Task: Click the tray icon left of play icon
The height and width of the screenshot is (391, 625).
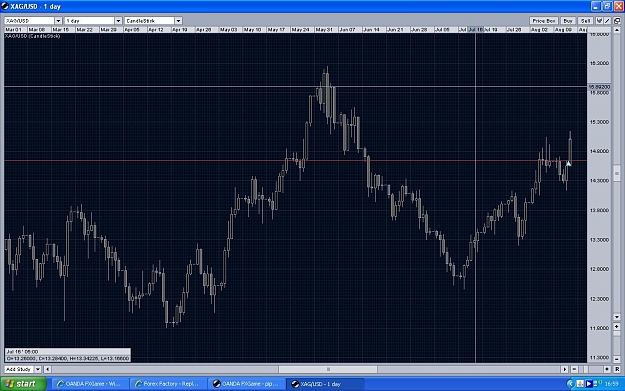Action: pos(580,384)
